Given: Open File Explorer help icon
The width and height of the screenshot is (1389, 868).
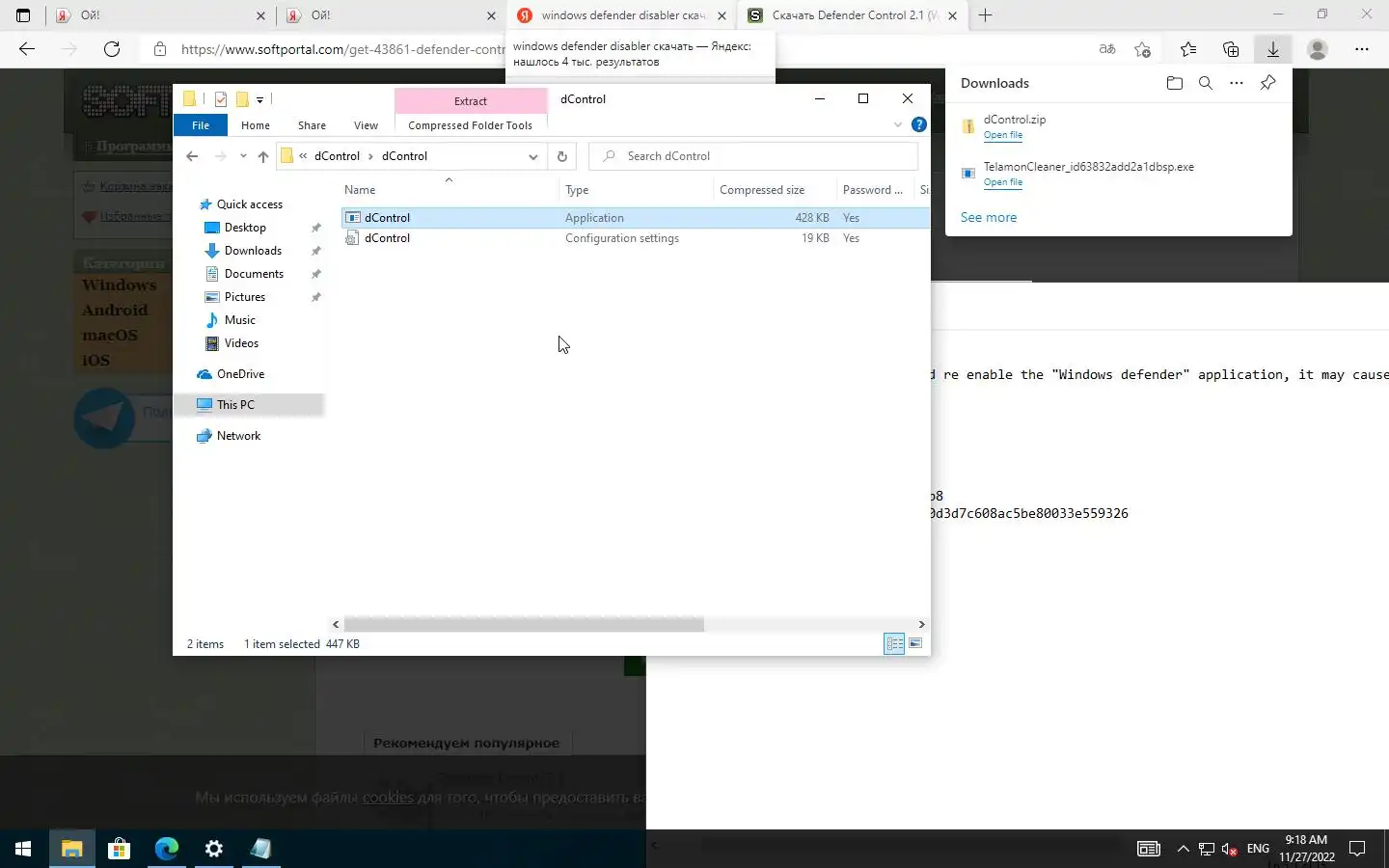Looking at the screenshot, I should (919, 124).
